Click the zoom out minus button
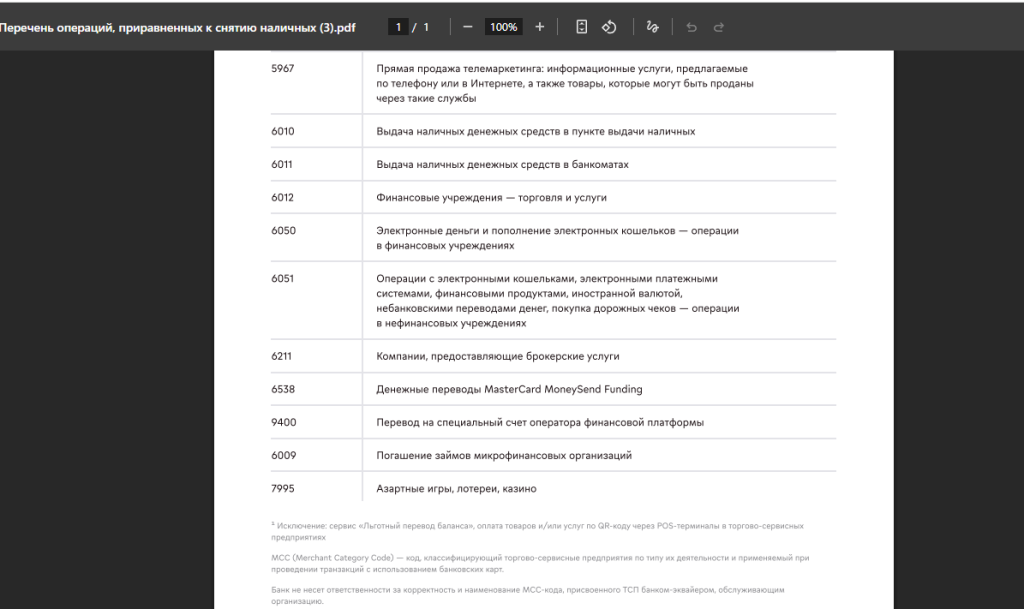The image size is (1024, 609). [467, 27]
